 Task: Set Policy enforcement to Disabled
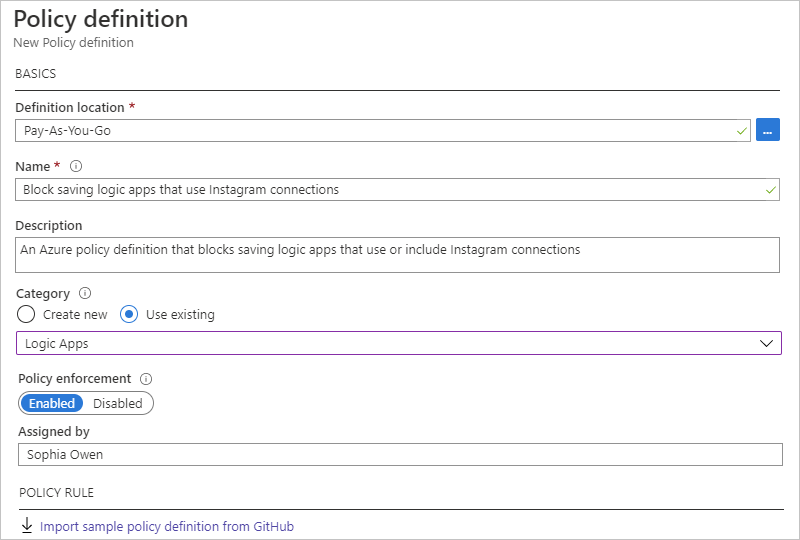point(118,404)
